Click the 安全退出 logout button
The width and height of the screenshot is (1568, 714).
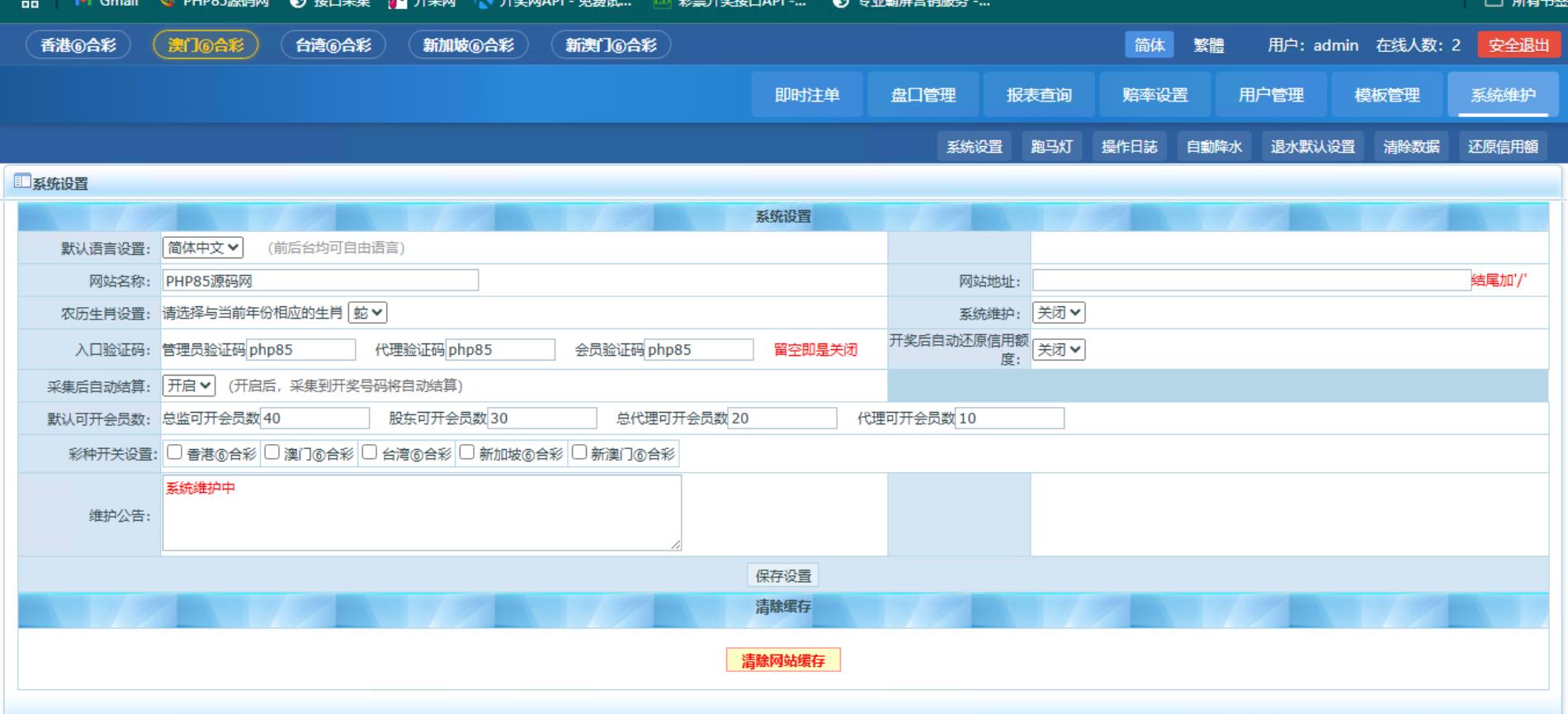pos(1518,45)
